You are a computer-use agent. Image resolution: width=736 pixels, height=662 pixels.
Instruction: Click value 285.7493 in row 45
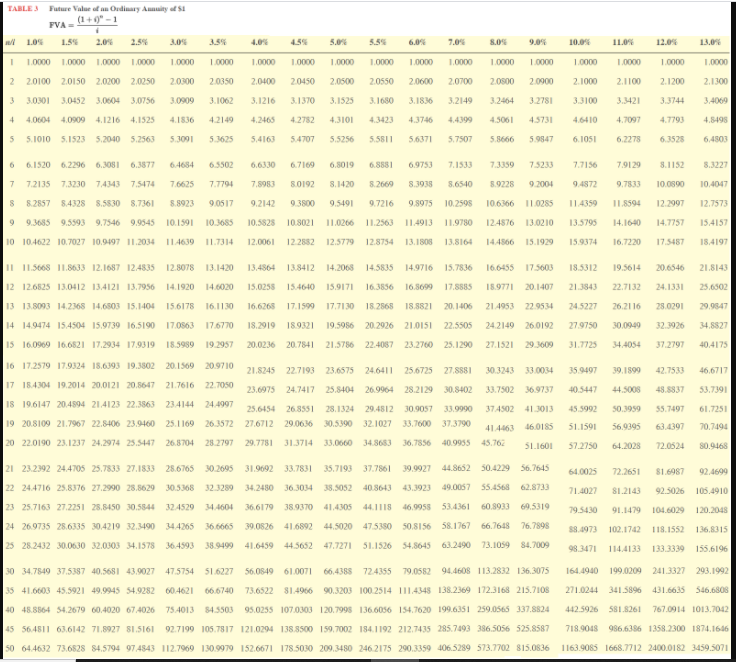click(454, 629)
